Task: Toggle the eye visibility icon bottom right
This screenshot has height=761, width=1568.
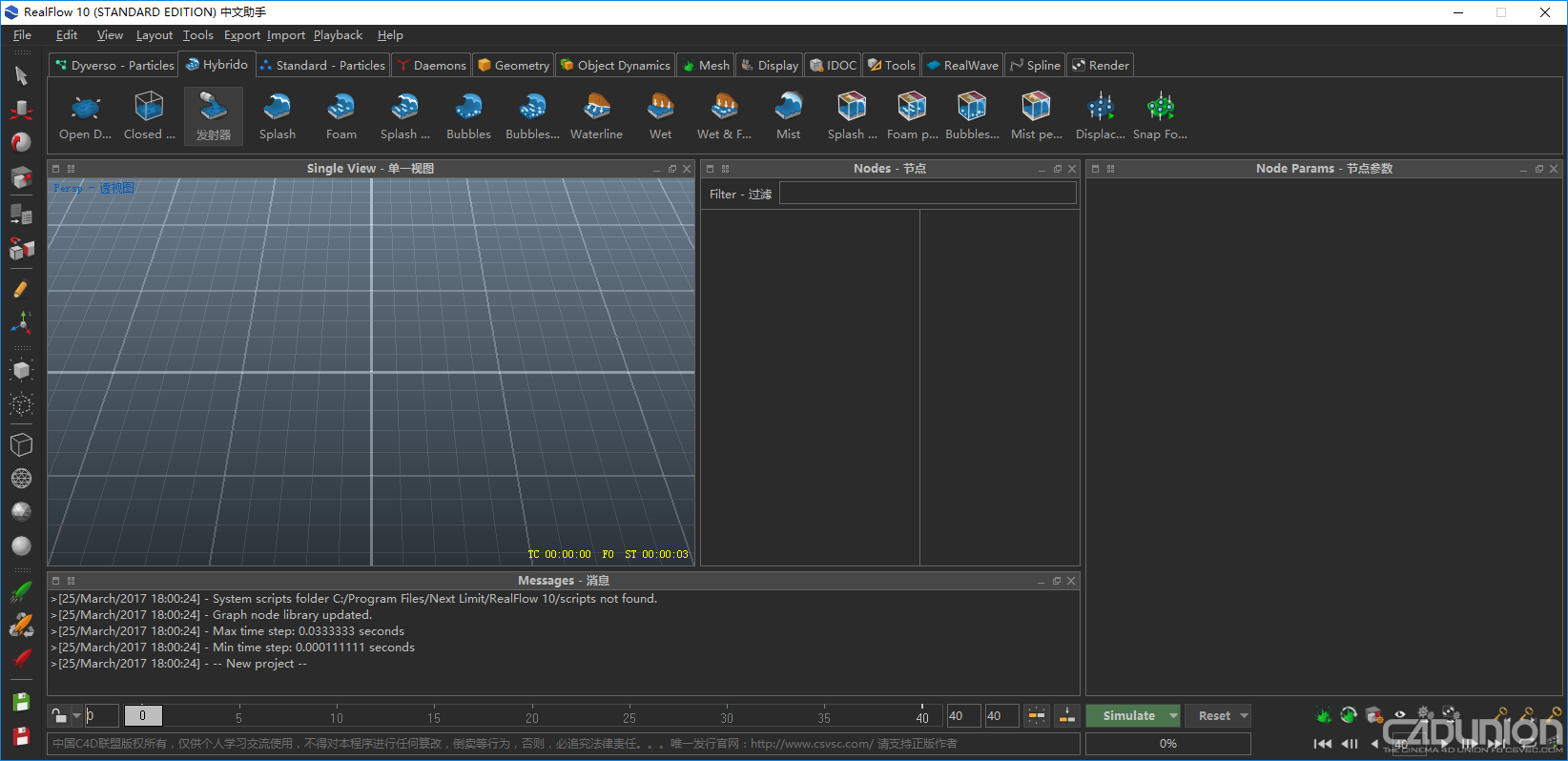Action: coord(1400,713)
